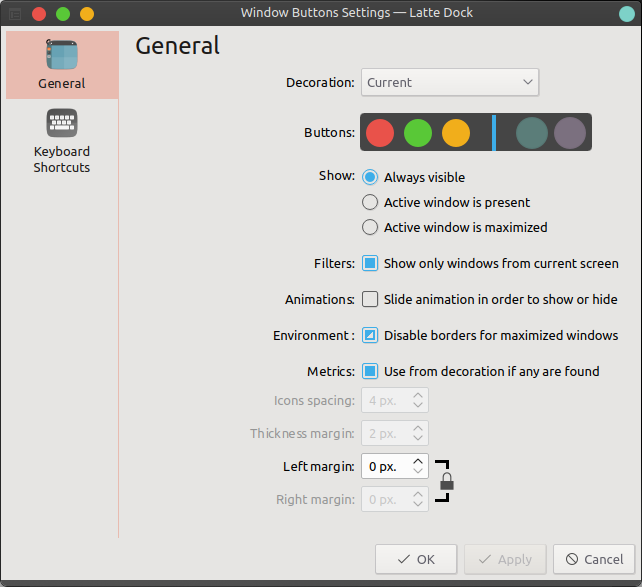Click the blue separator in Buttons preview

[x=494, y=132]
